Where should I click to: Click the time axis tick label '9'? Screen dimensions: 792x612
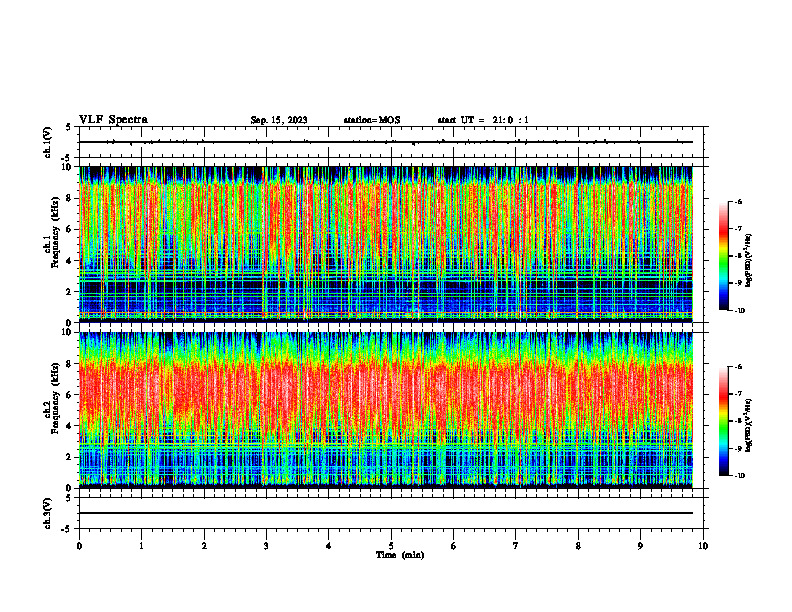(640, 546)
